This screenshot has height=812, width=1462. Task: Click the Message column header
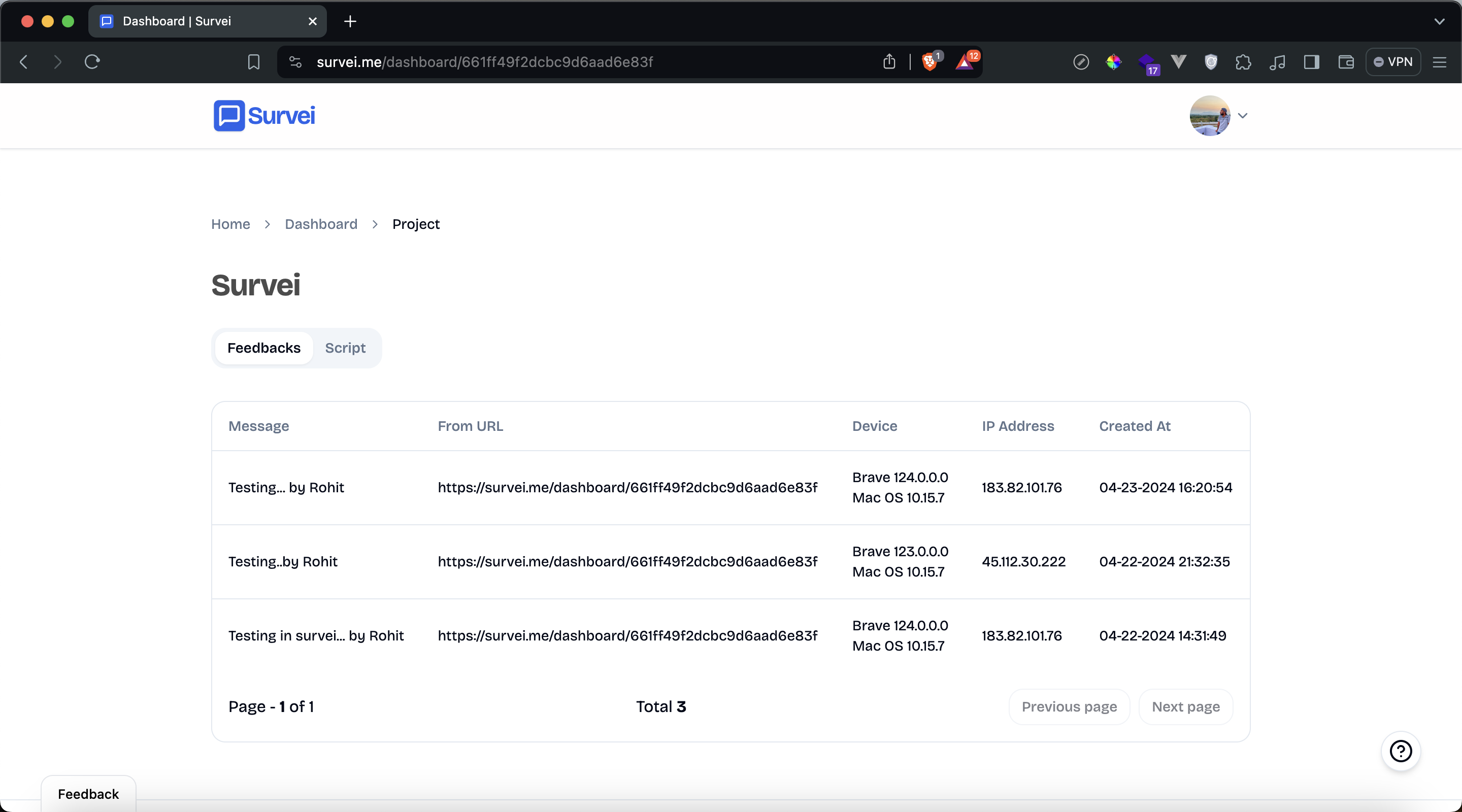pyautogui.click(x=258, y=426)
